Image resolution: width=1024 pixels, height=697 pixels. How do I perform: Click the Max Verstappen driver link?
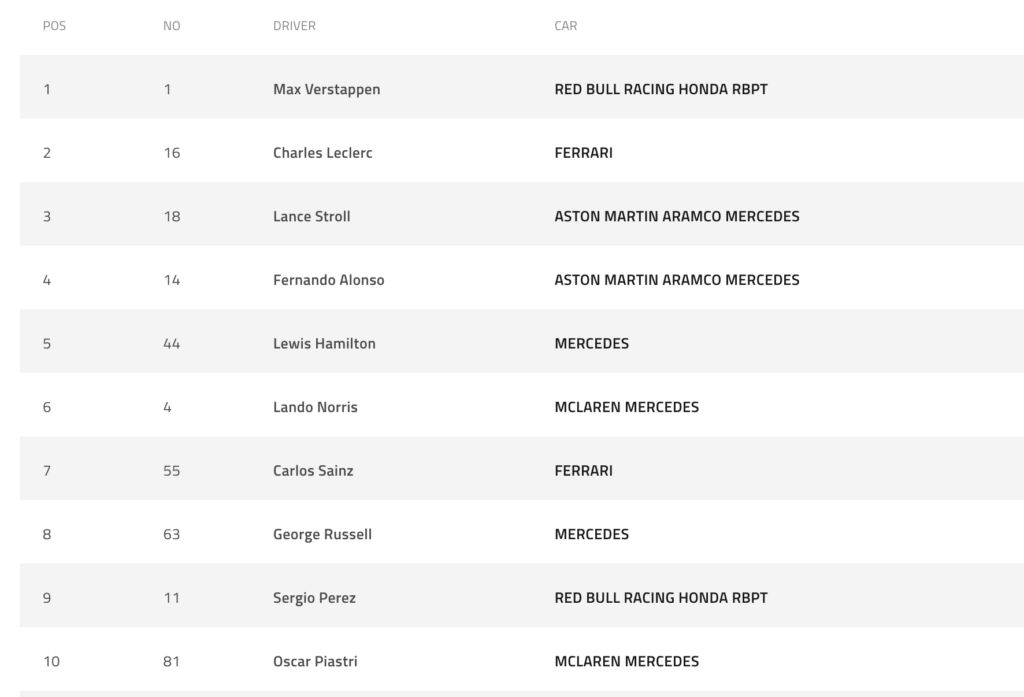[x=326, y=89]
